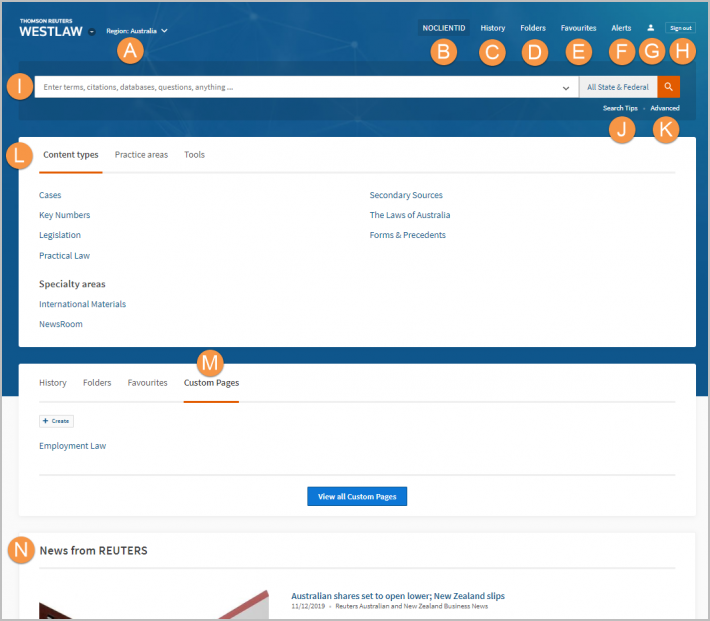
Task: Expand the search box dropdown chevron
Action: click(x=566, y=88)
